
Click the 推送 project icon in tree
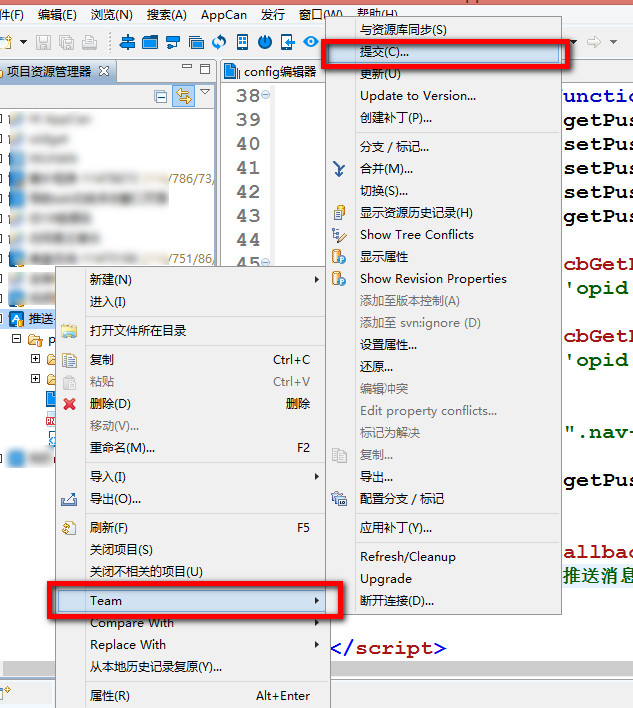(x=17, y=319)
